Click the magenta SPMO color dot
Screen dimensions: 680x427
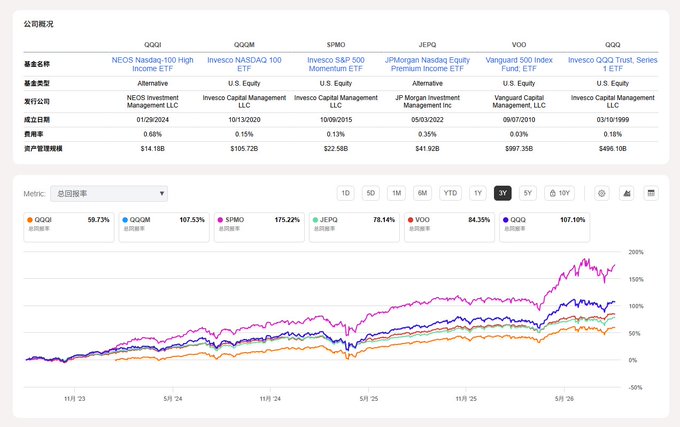(220, 220)
